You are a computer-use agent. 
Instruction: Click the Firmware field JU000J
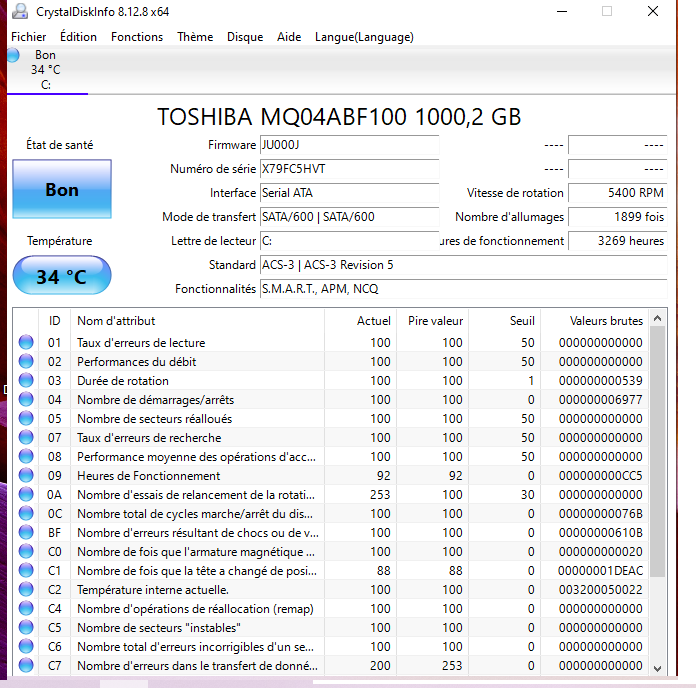coord(349,145)
